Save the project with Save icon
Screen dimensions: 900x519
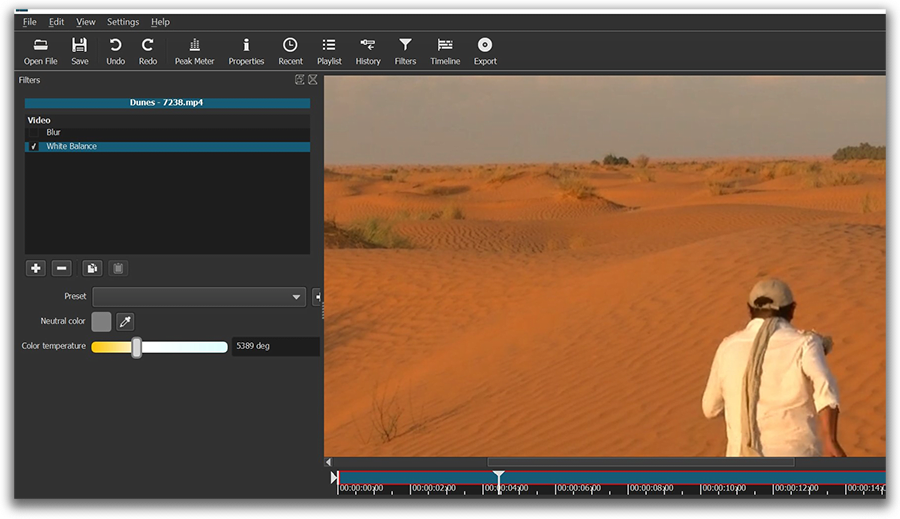tap(79, 51)
